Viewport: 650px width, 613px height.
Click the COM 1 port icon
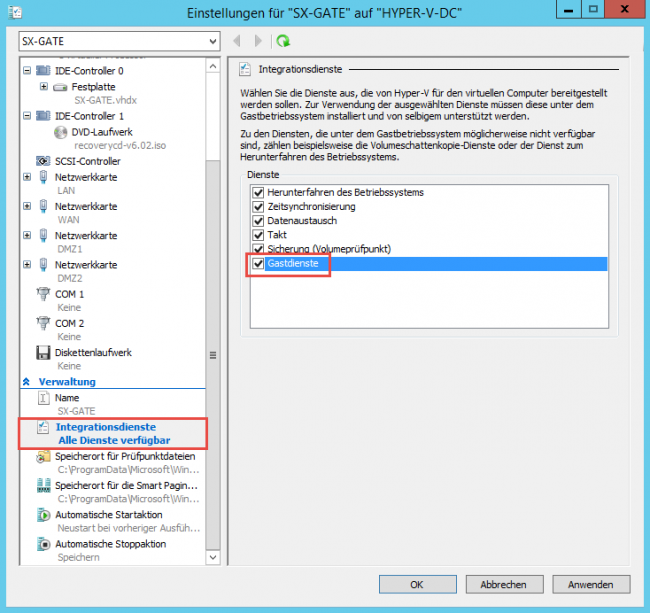point(43,294)
